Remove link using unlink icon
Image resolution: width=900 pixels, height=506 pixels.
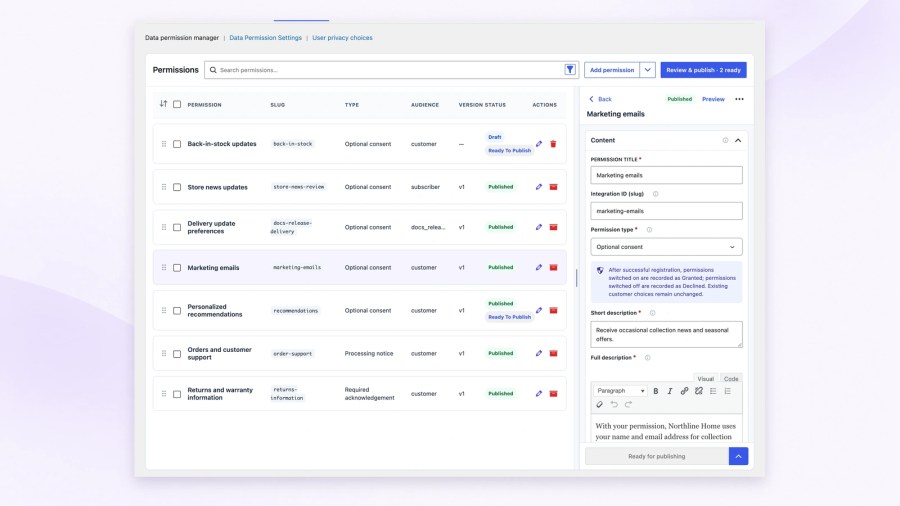pos(699,391)
